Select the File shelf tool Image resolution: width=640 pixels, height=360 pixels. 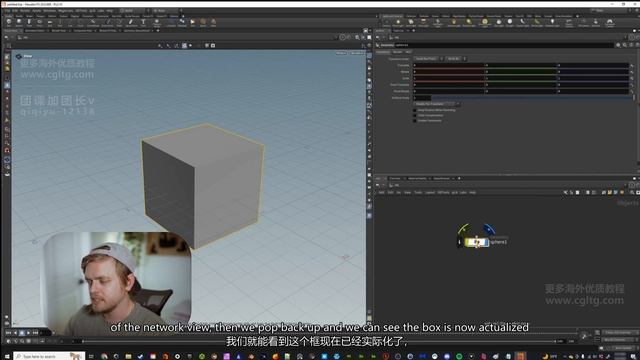[193, 22]
